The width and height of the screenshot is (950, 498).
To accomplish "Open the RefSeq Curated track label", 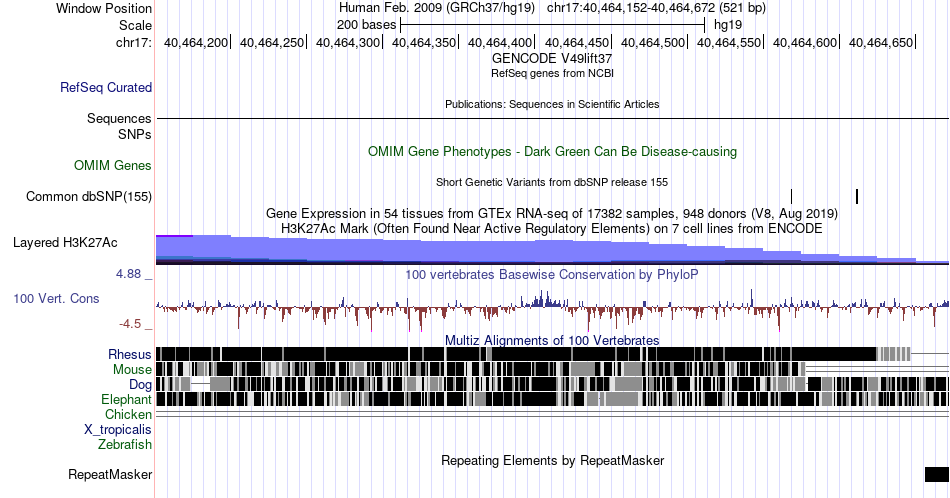I will point(106,87).
